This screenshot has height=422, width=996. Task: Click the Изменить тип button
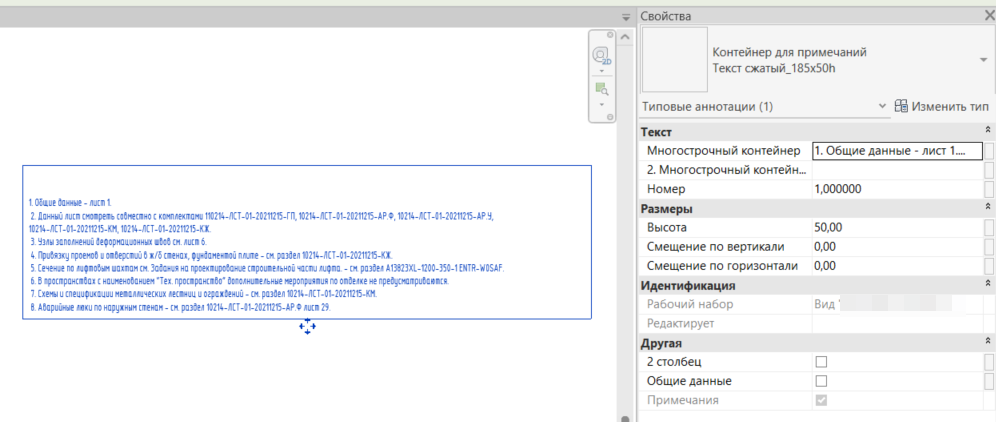click(942, 106)
